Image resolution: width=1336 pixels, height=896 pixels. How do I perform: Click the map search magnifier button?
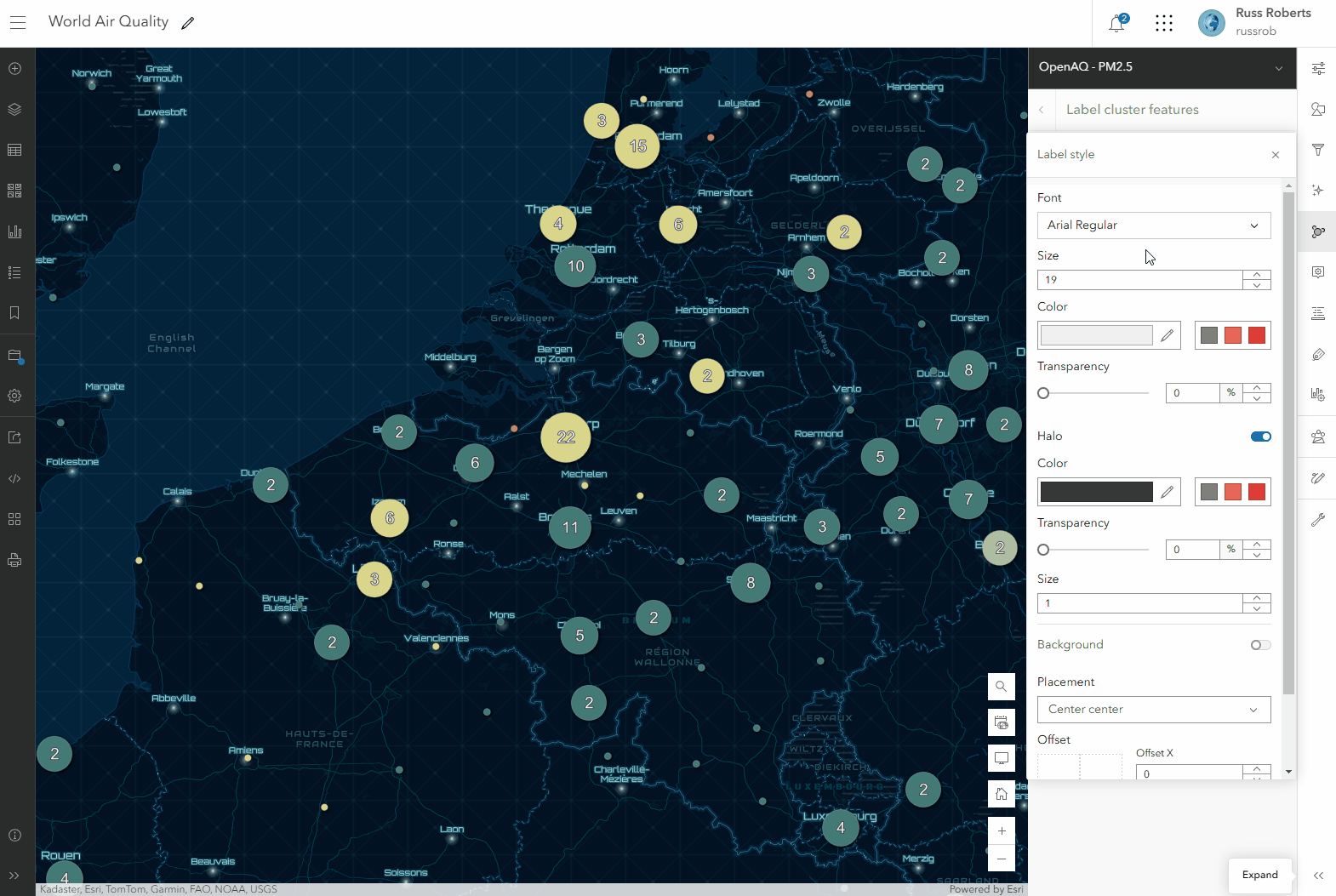pos(1001,687)
